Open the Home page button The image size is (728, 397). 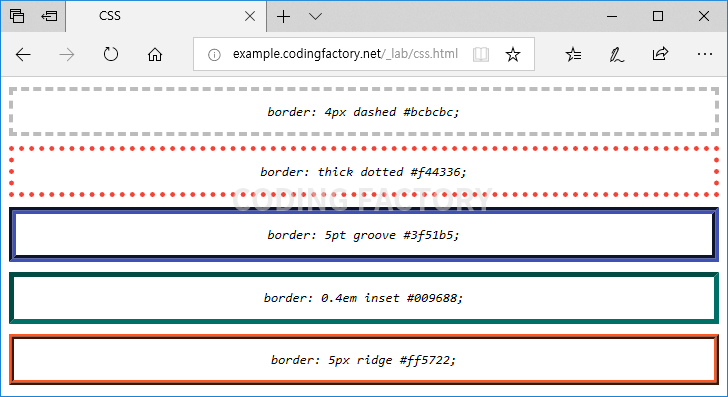[155, 54]
